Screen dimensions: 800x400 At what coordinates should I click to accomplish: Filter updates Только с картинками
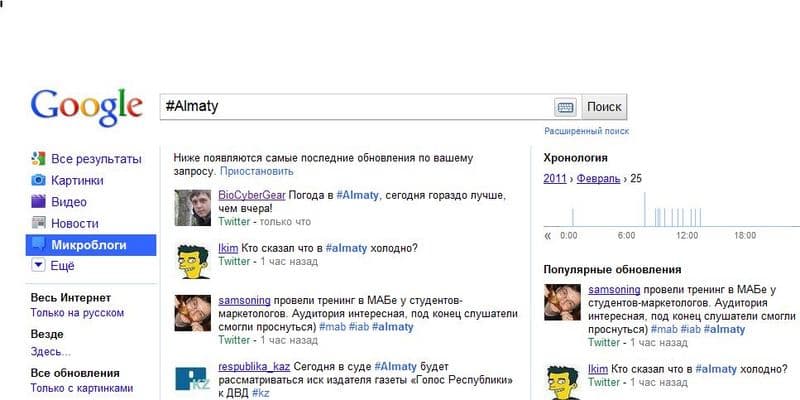(82, 388)
